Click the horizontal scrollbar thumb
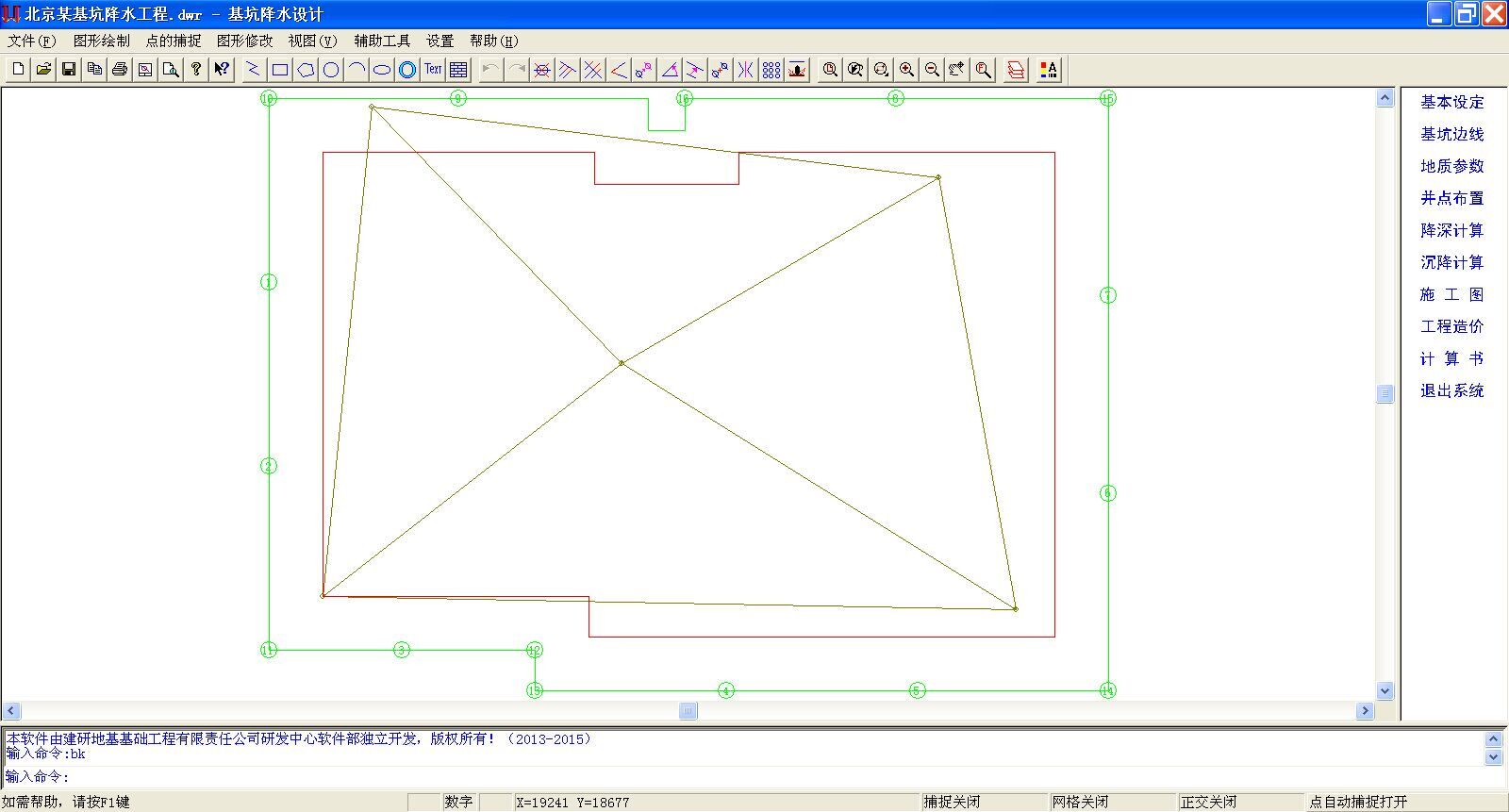1509x812 pixels. coord(688,711)
